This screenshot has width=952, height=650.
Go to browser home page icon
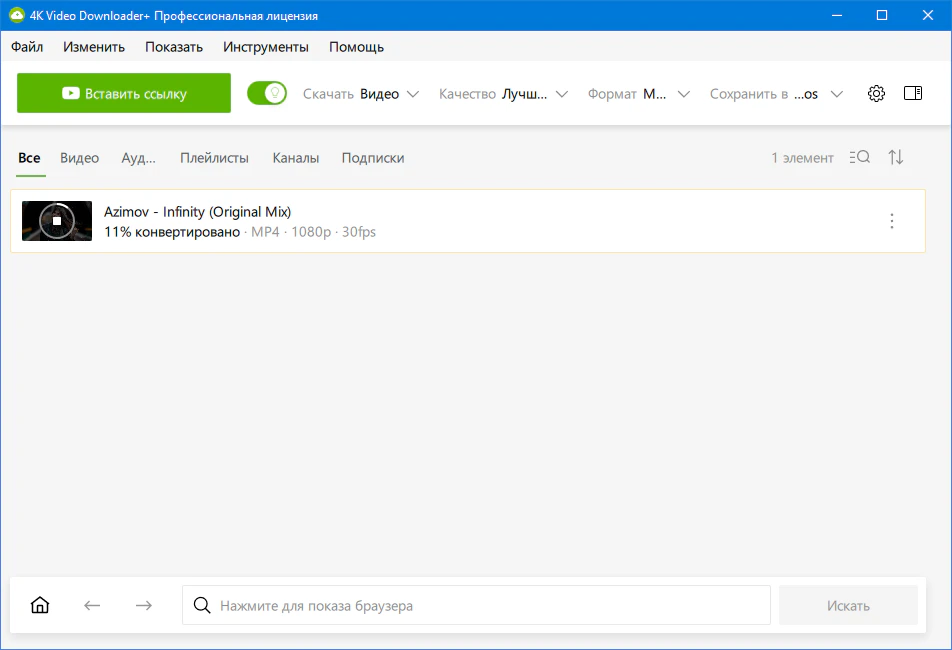click(40, 605)
